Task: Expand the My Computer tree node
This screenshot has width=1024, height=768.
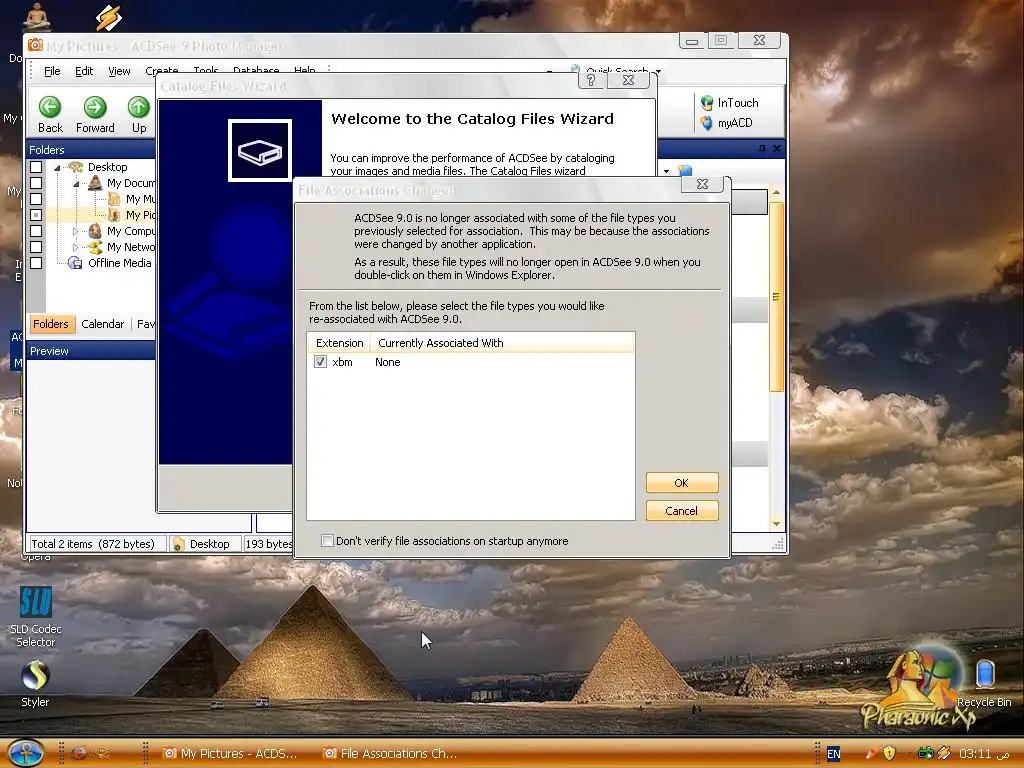Action: [x=76, y=231]
